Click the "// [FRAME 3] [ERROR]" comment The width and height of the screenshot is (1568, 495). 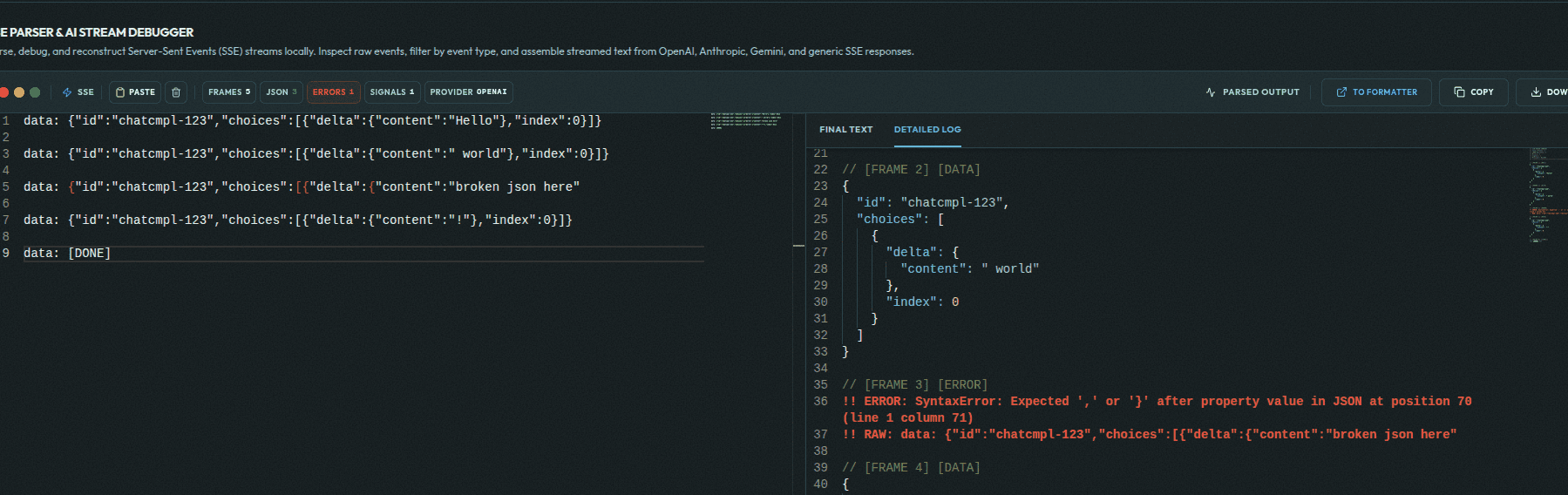click(914, 385)
